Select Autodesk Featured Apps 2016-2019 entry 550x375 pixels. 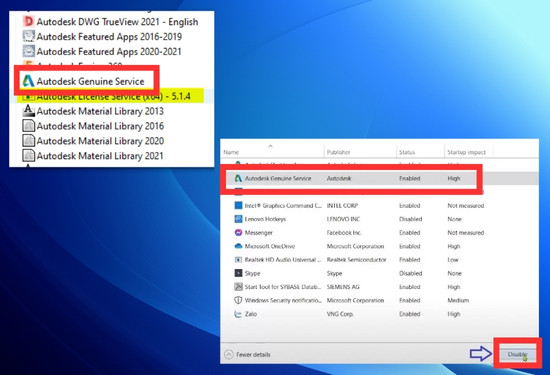pyautogui.click(x=109, y=36)
